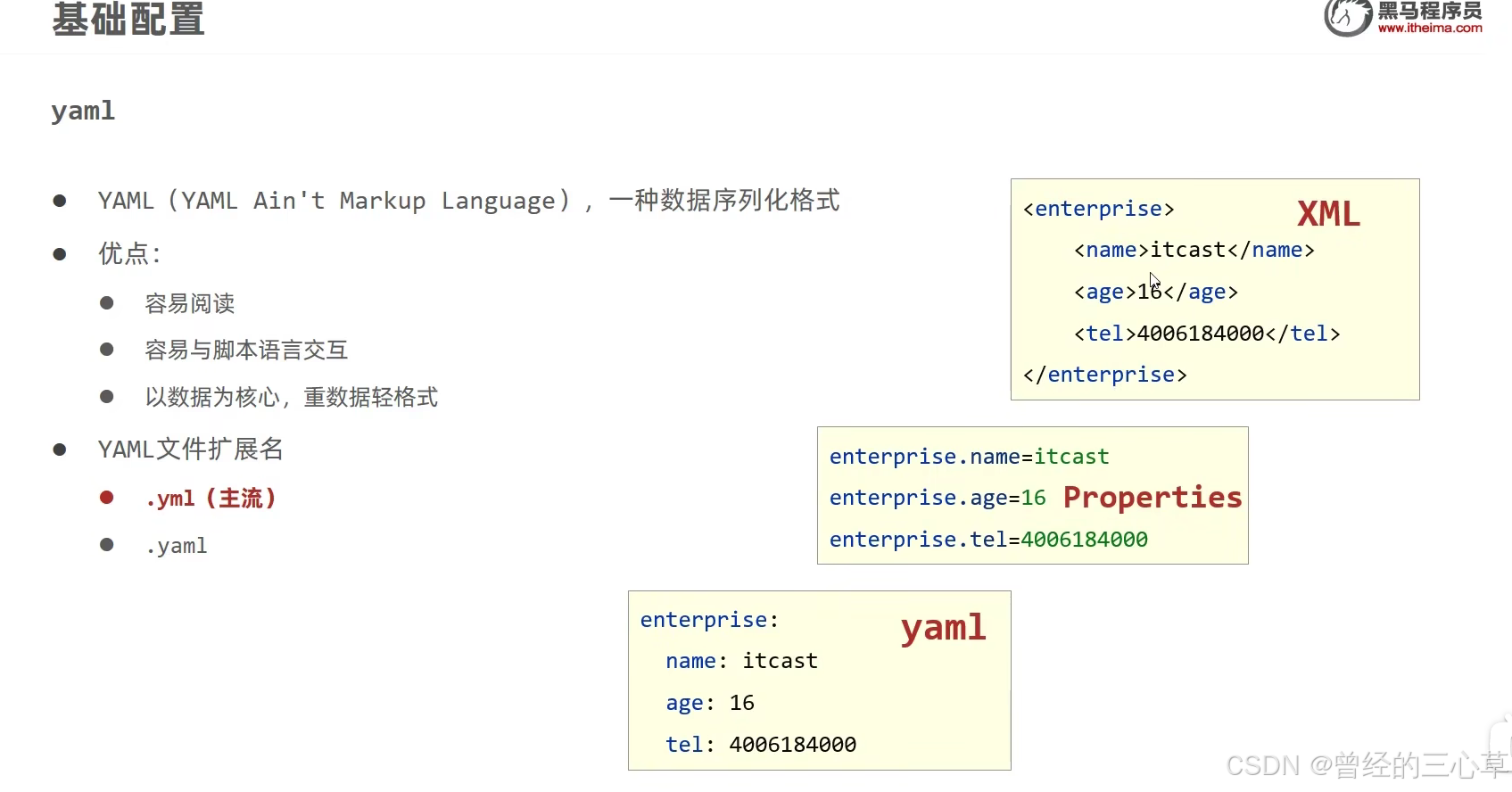Click the .yaml extension item
This screenshot has width=1512, height=792.
tap(177, 546)
